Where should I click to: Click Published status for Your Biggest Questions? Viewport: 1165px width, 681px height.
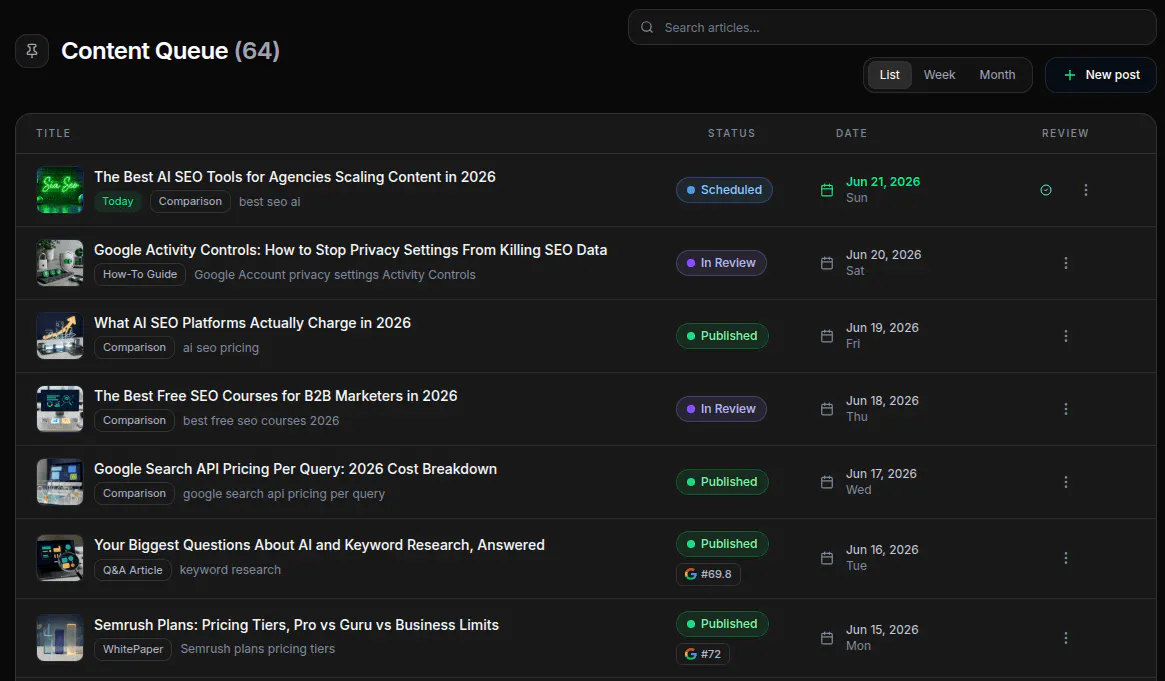coord(721,544)
